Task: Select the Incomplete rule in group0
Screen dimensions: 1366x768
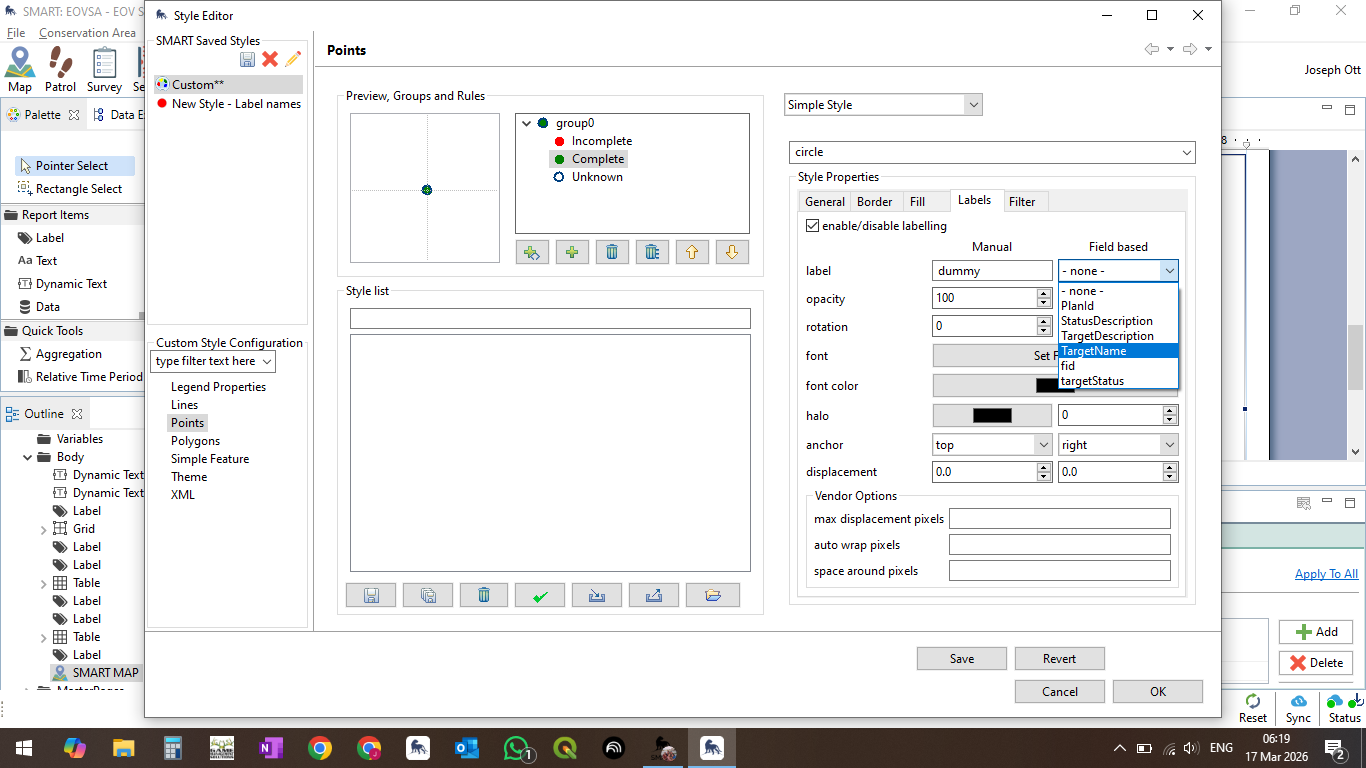Action: coord(601,141)
